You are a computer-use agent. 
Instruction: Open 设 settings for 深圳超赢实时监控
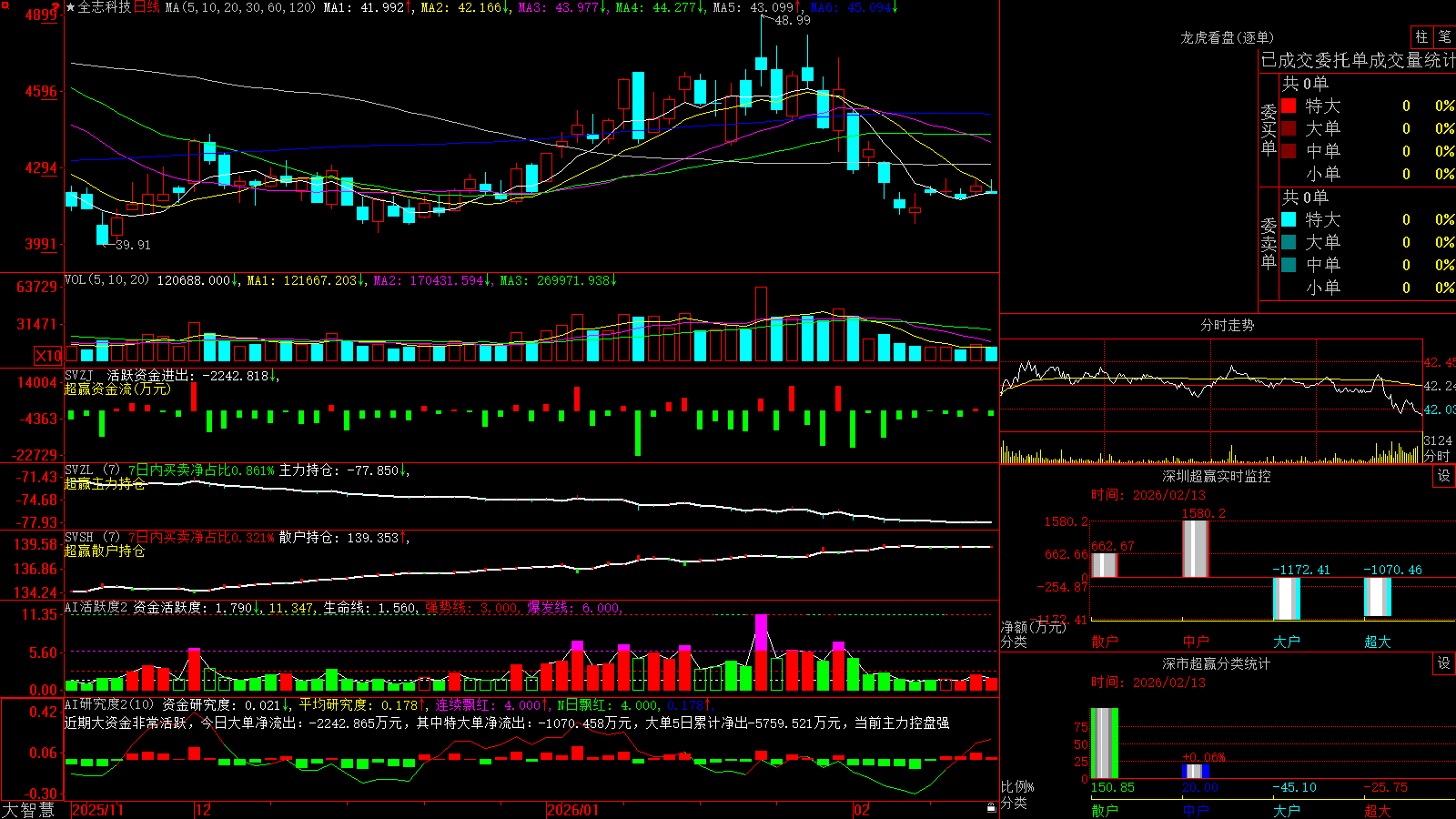coord(1444,476)
